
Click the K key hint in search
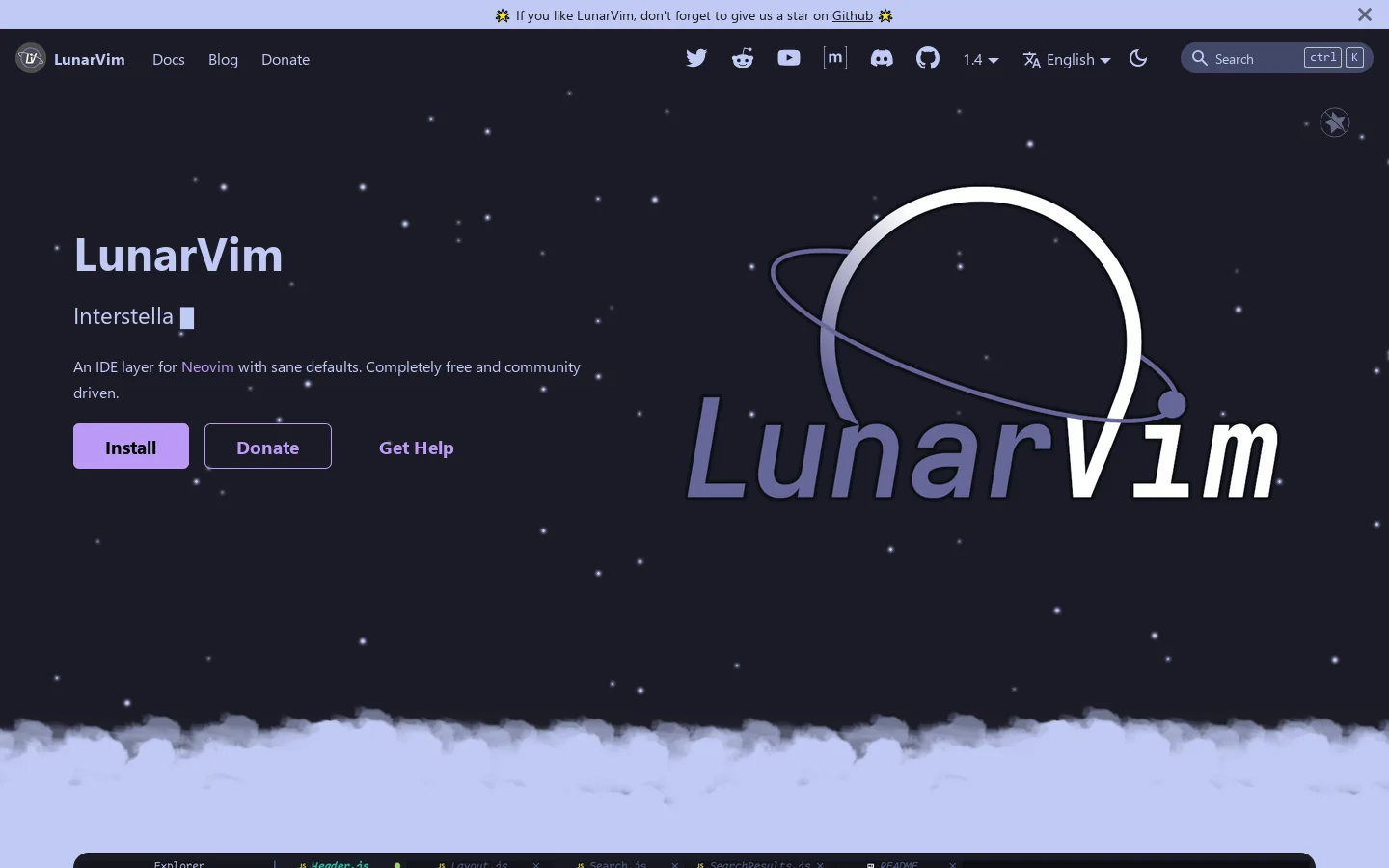click(1354, 58)
